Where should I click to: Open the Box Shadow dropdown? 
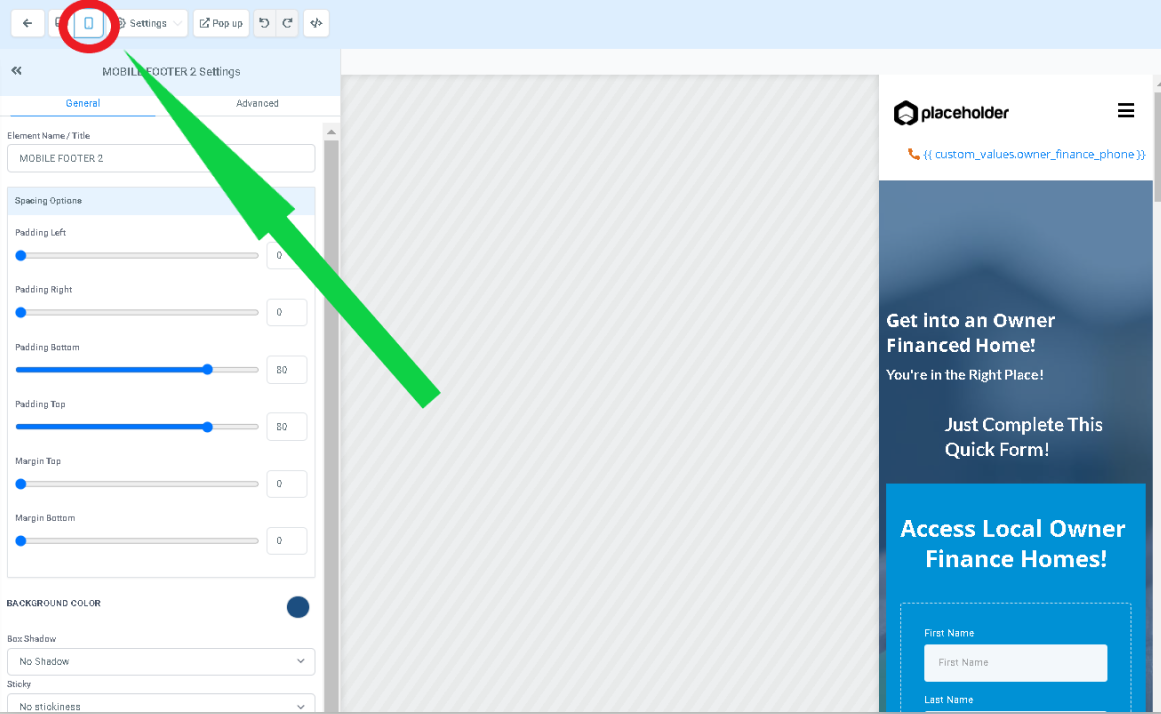[161, 661]
